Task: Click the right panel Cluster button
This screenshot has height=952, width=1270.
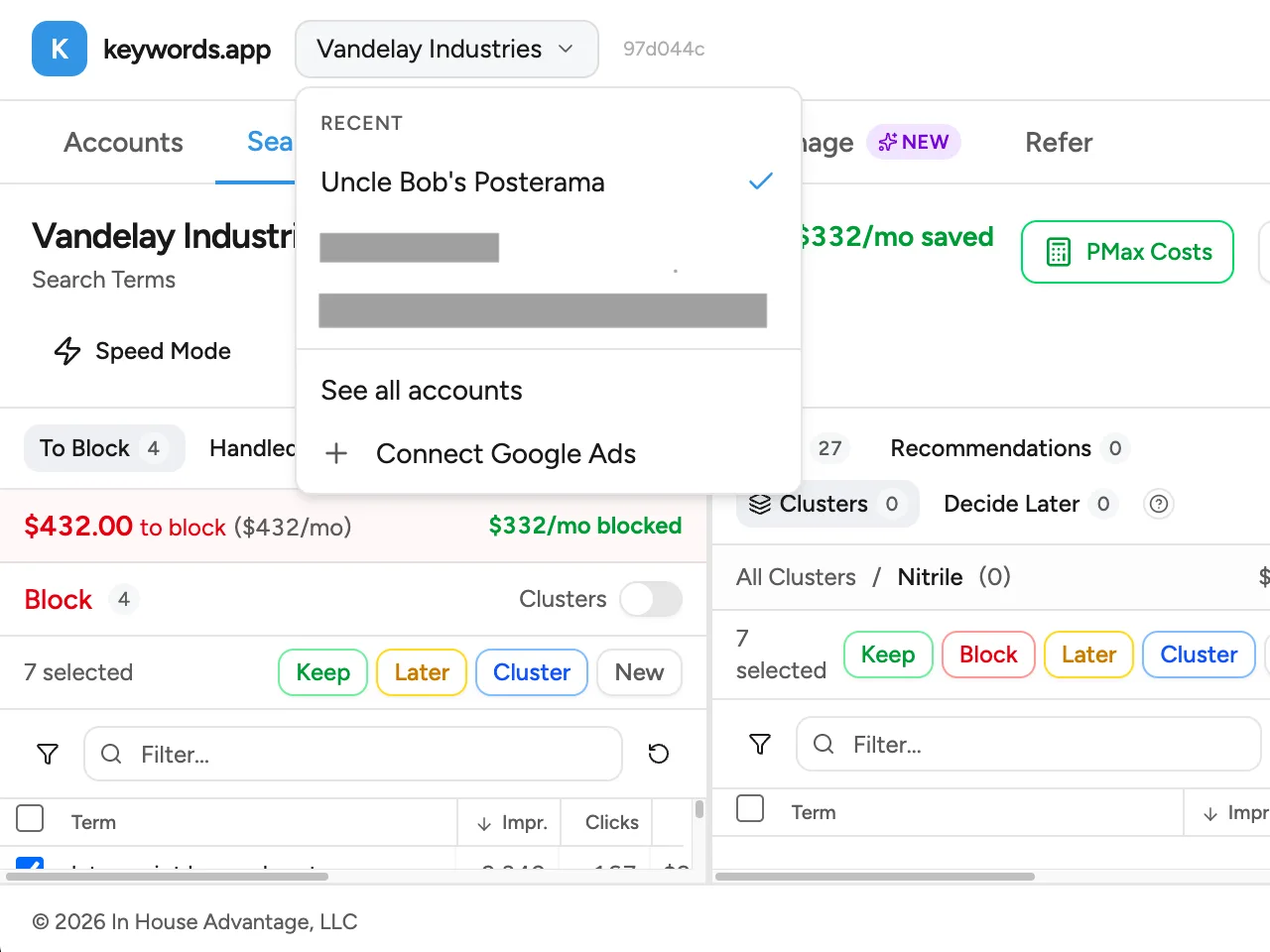Action: [x=1199, y=654]
